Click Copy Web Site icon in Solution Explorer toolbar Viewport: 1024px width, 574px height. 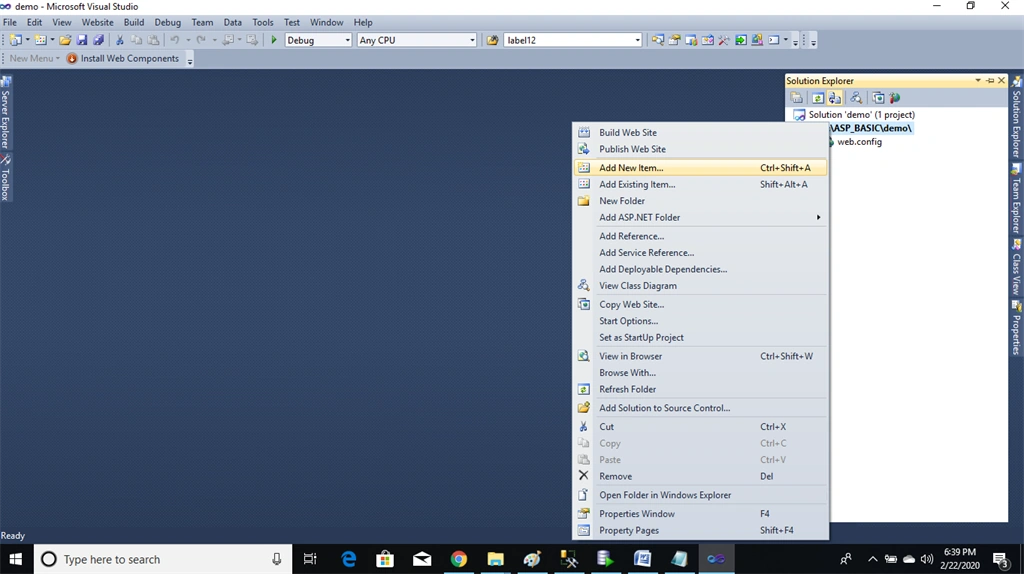point(878,98)
